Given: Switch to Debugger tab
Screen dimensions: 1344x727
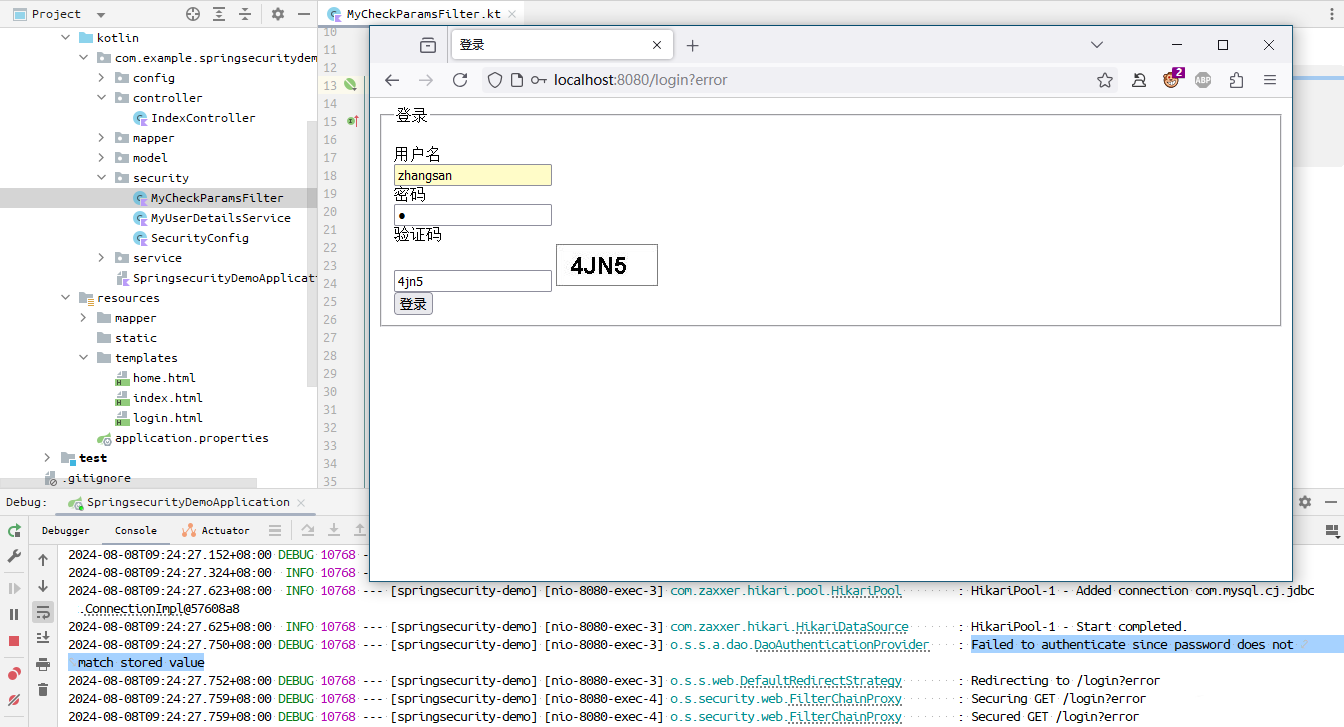Looking at the screenshot, I should [x=66, y=531].
